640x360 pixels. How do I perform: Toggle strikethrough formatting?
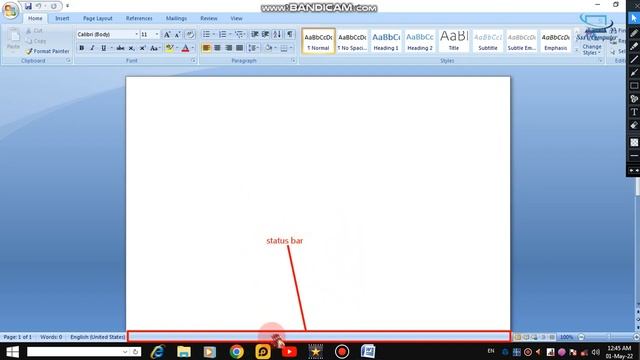pos(120,48)
